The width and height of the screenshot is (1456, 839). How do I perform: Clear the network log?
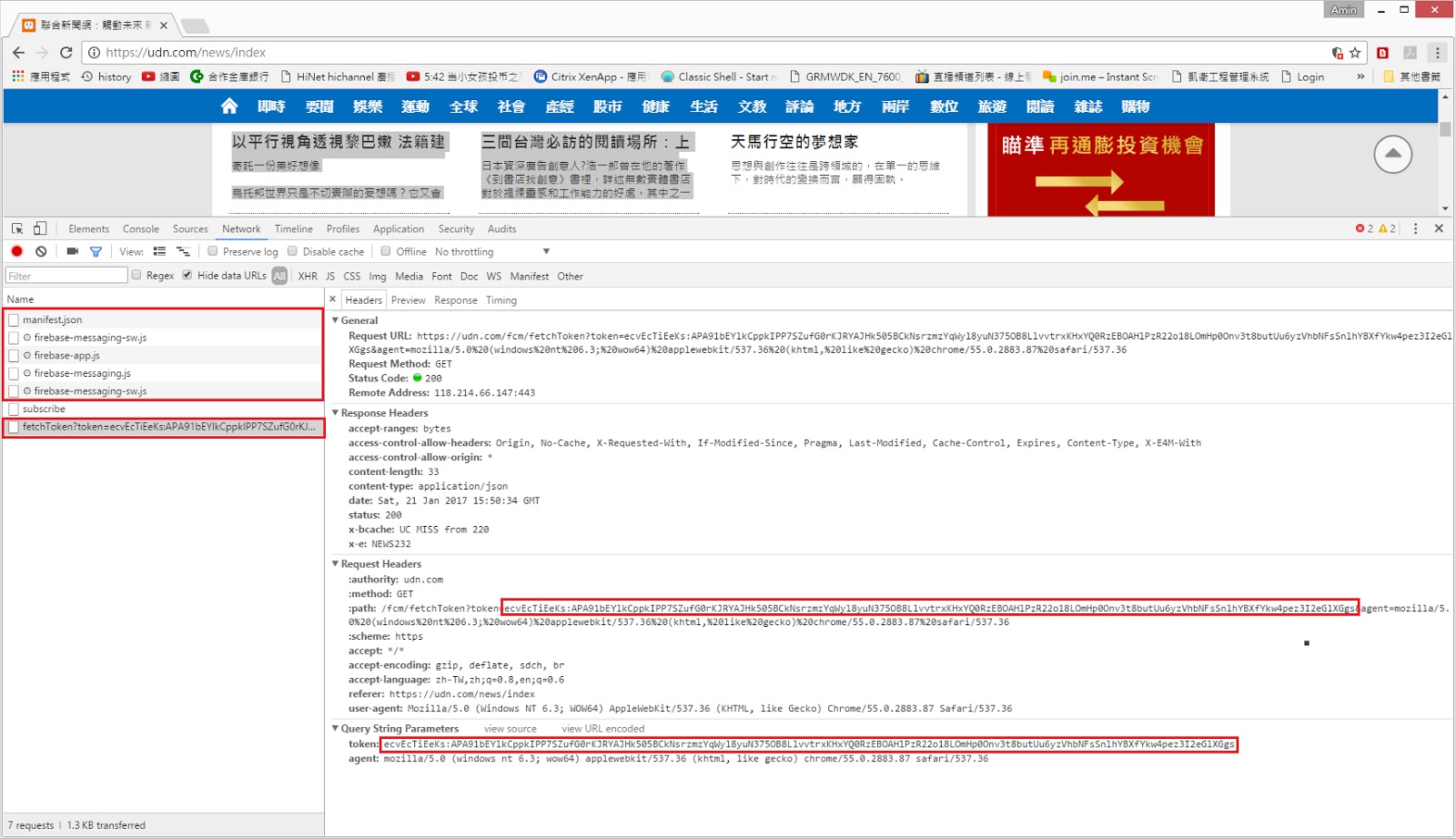(x=41, y=251)
